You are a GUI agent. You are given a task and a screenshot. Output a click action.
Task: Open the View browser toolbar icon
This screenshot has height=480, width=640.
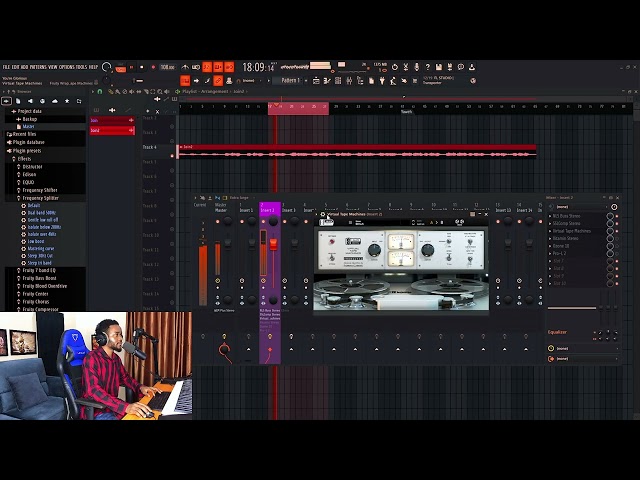pos(360,81)
